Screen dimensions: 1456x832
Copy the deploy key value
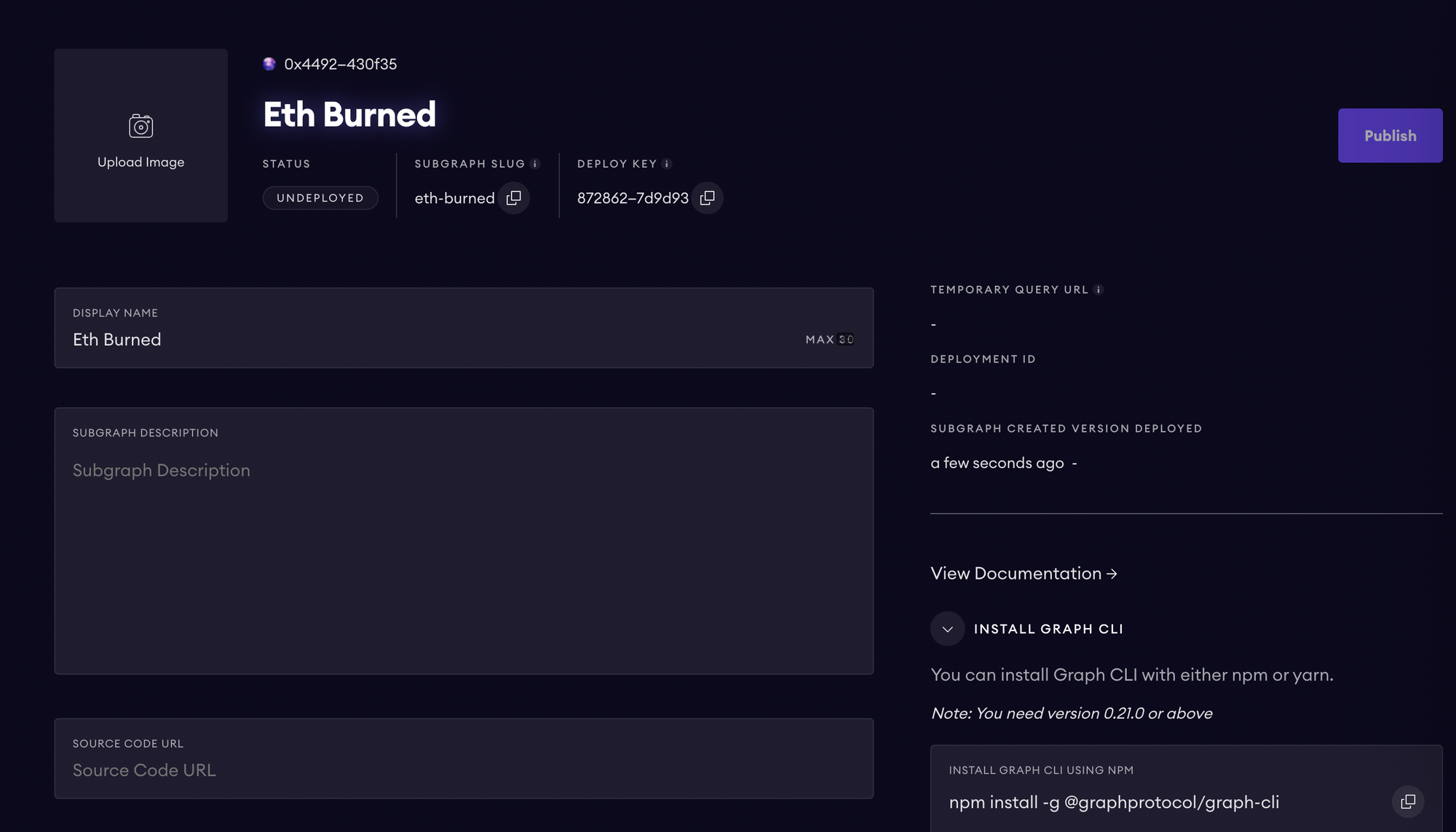pos(707,198)
